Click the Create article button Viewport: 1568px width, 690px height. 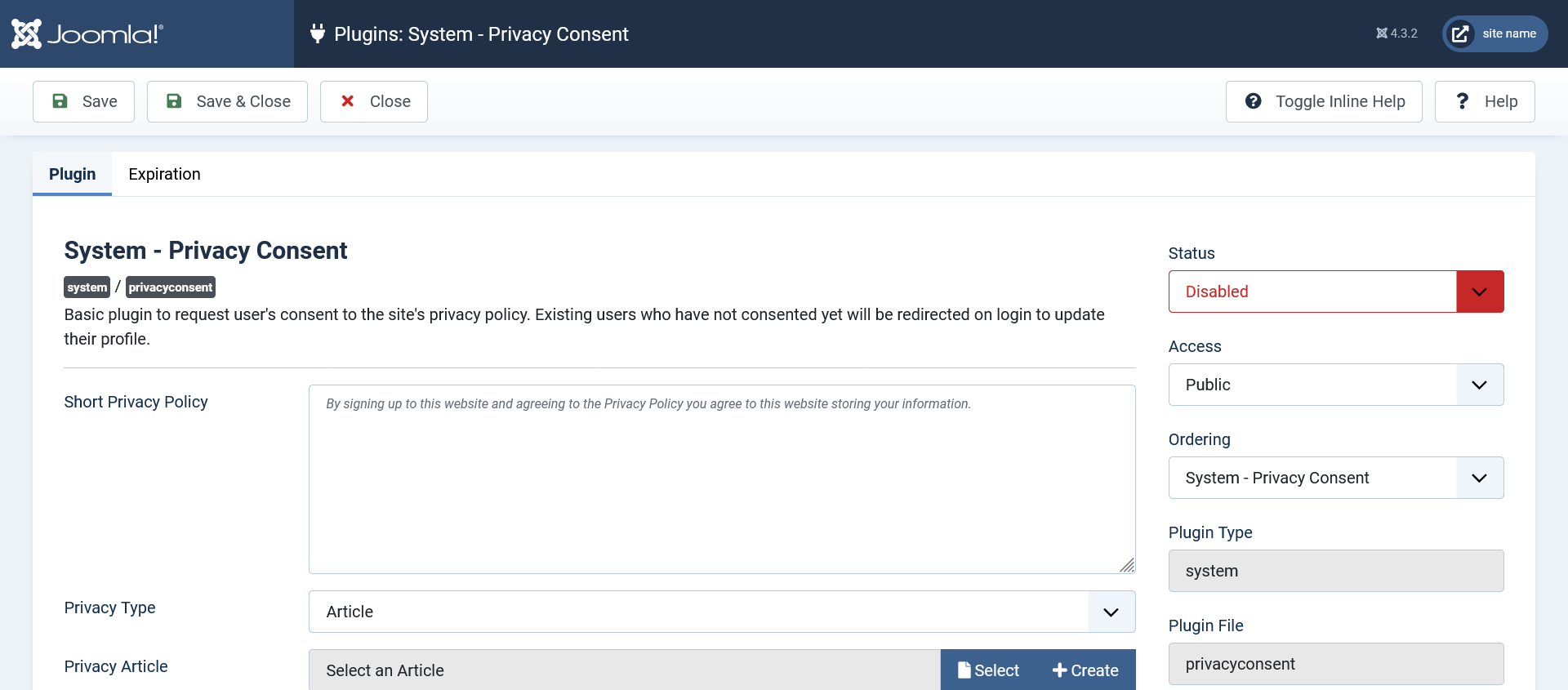click(1085, 670)
